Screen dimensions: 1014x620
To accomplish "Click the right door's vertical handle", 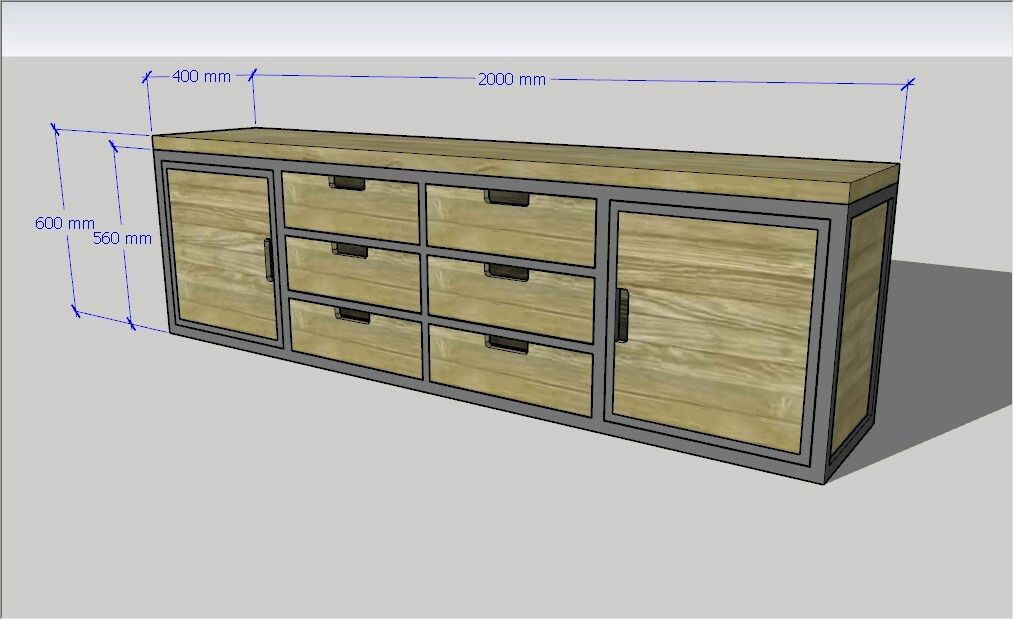I will 622,315.
